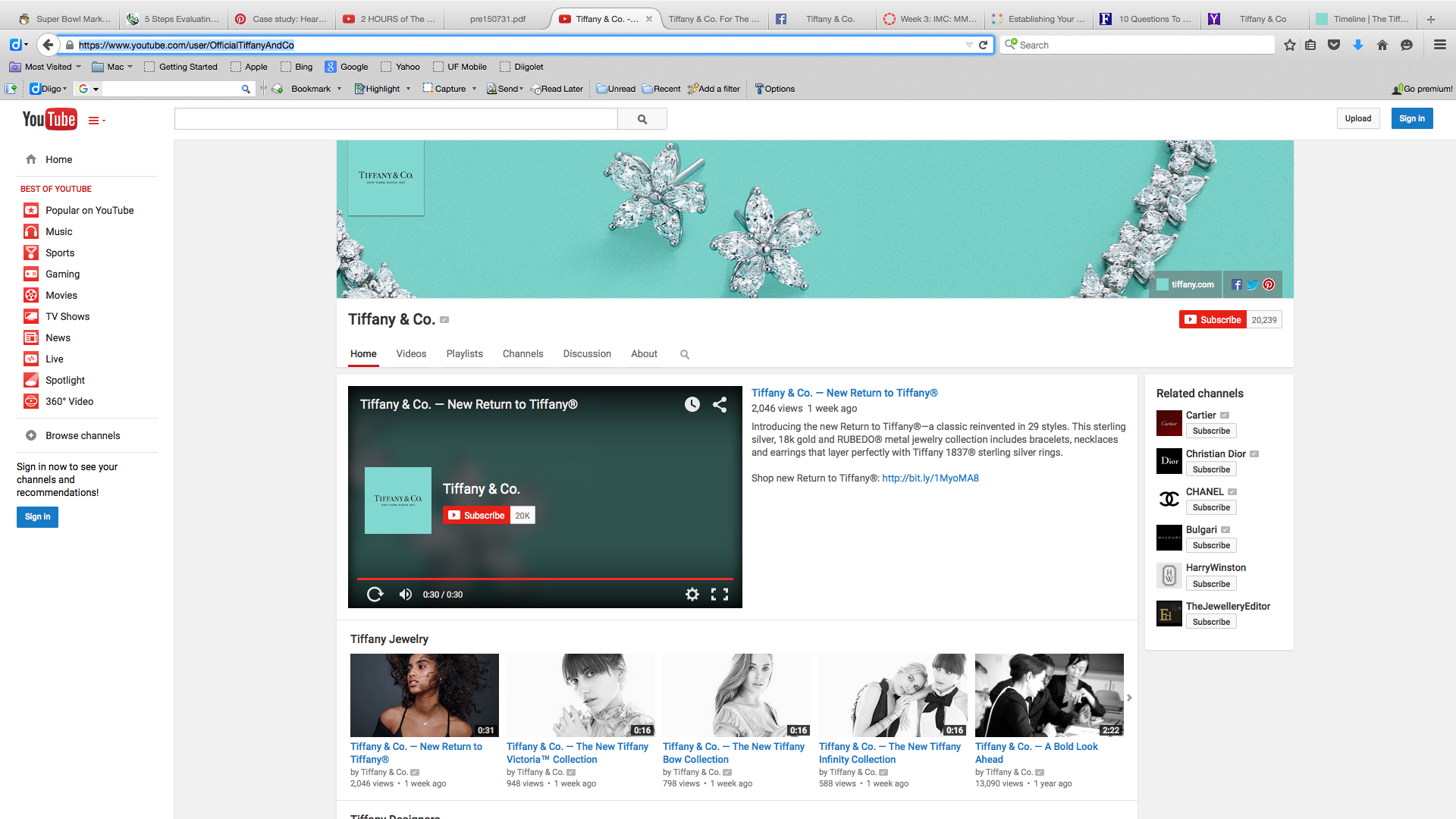The image size is (1456, 819).
Task: Click the YouTube search magnifier button
Action: tap(642, 119)
